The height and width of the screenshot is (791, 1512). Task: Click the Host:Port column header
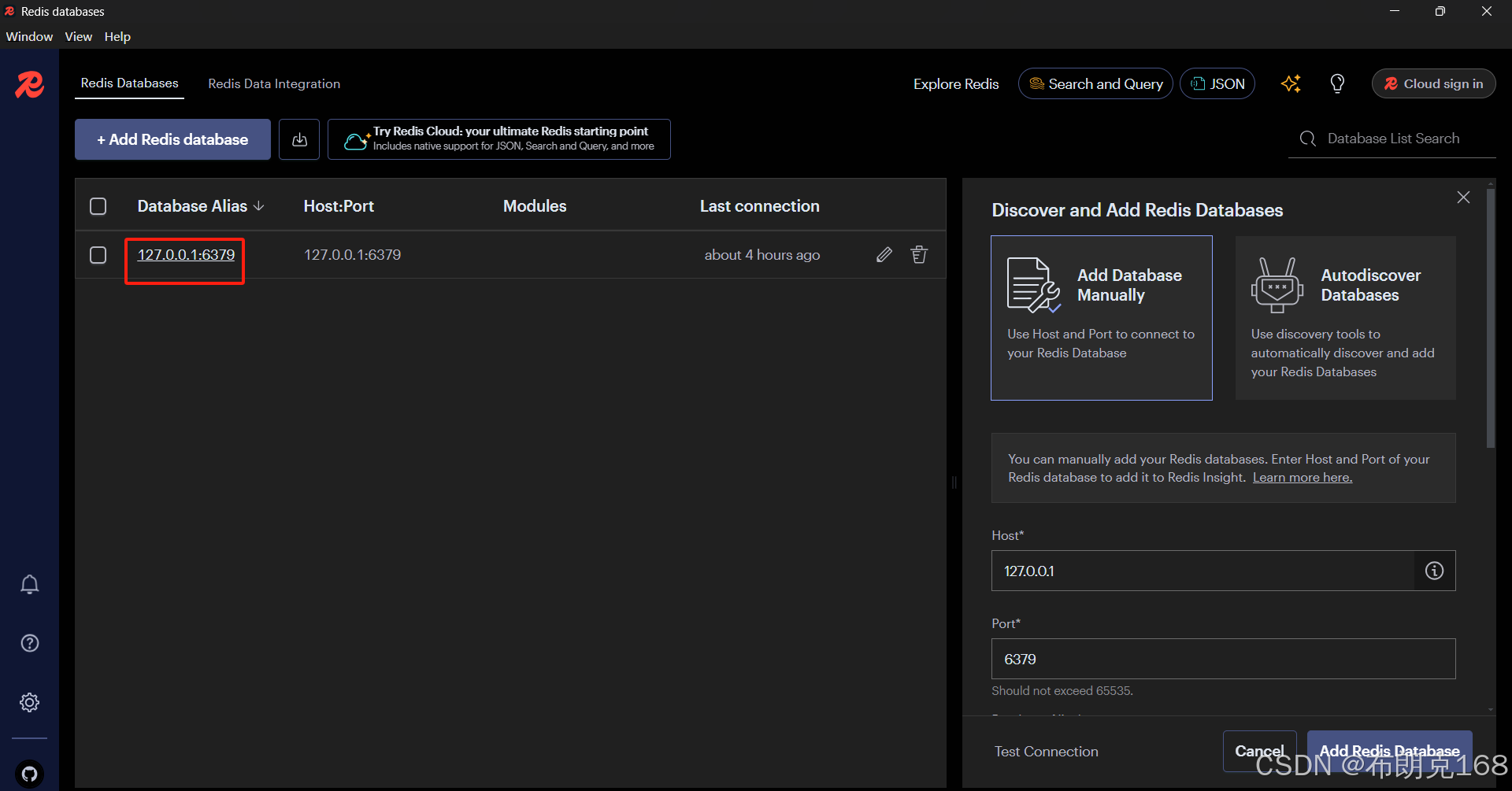(339, 206)
